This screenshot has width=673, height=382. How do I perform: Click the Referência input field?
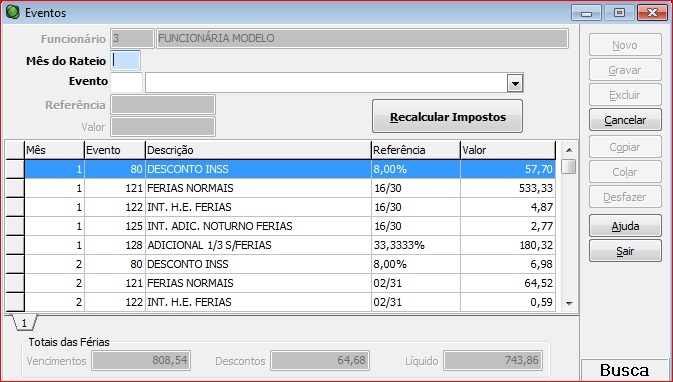click(x=163, y=105)
